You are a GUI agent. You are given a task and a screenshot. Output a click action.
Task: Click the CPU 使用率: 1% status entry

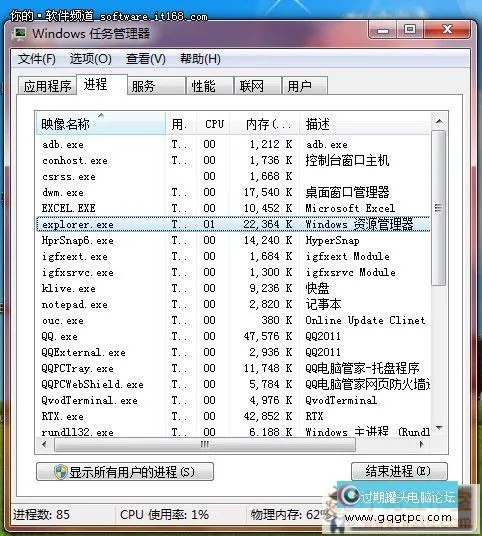164,514
